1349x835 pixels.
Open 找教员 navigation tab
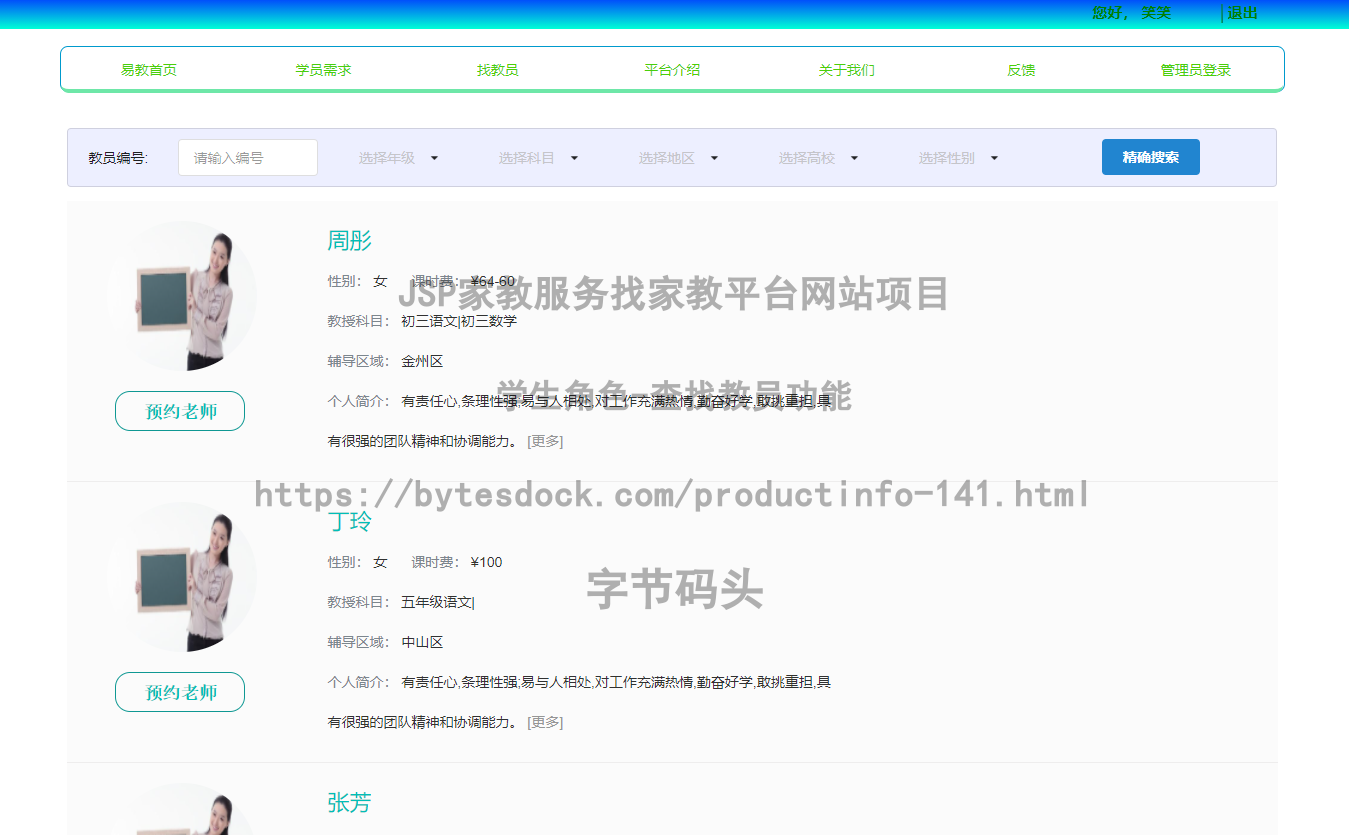pos(497,70)
